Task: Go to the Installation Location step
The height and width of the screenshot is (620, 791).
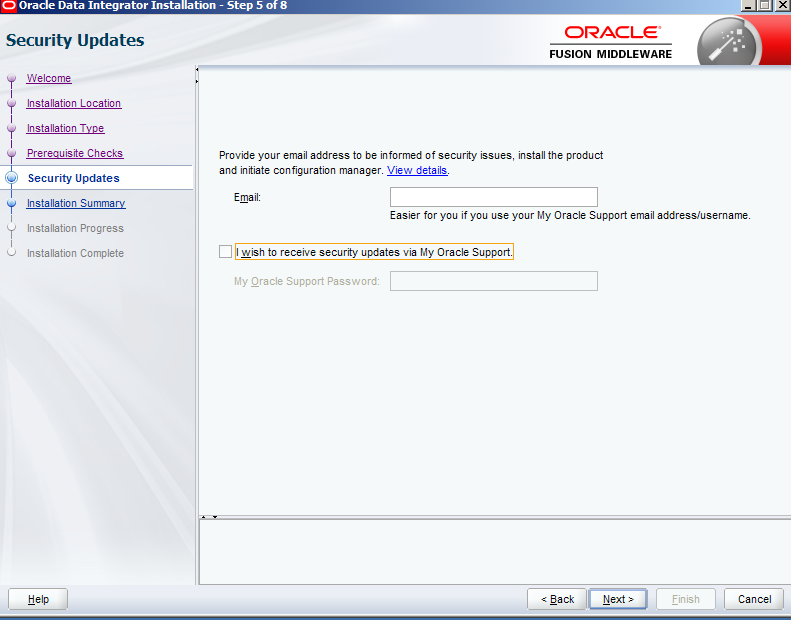Action: [x=73, y=103]
